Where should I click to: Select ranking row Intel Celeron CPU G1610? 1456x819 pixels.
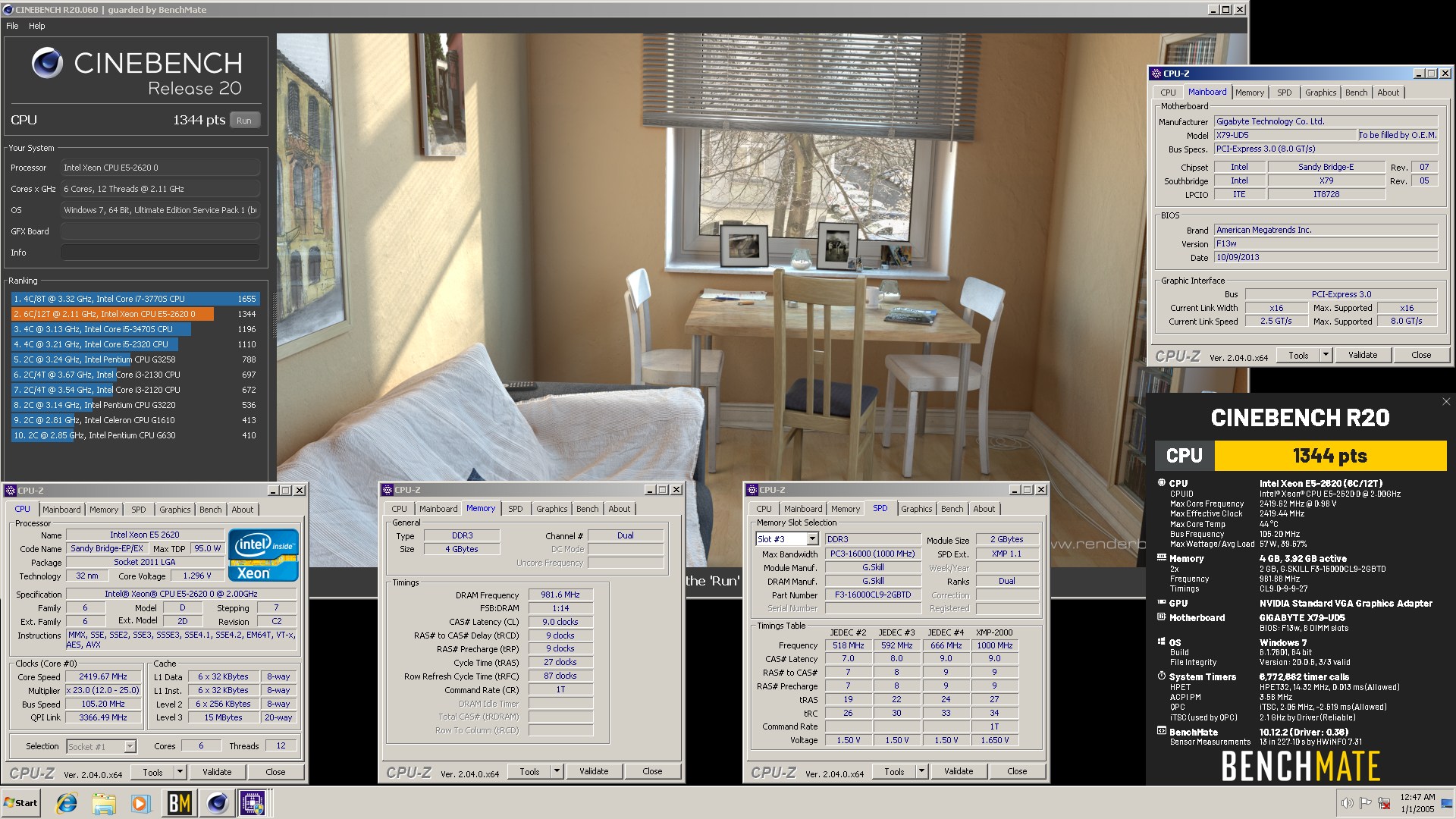(135, 420)
